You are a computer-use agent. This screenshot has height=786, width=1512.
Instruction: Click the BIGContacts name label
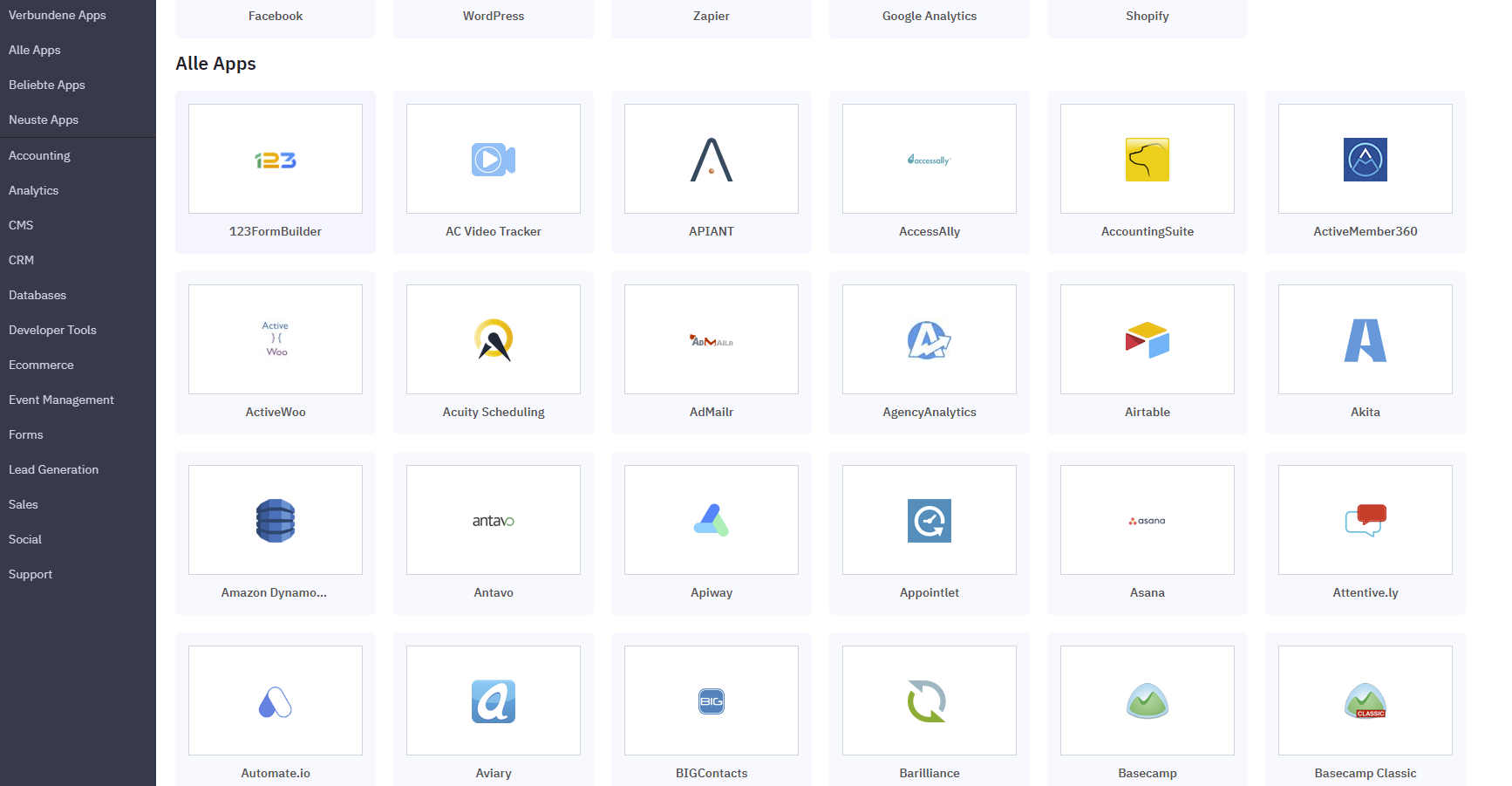pos(712,773)
